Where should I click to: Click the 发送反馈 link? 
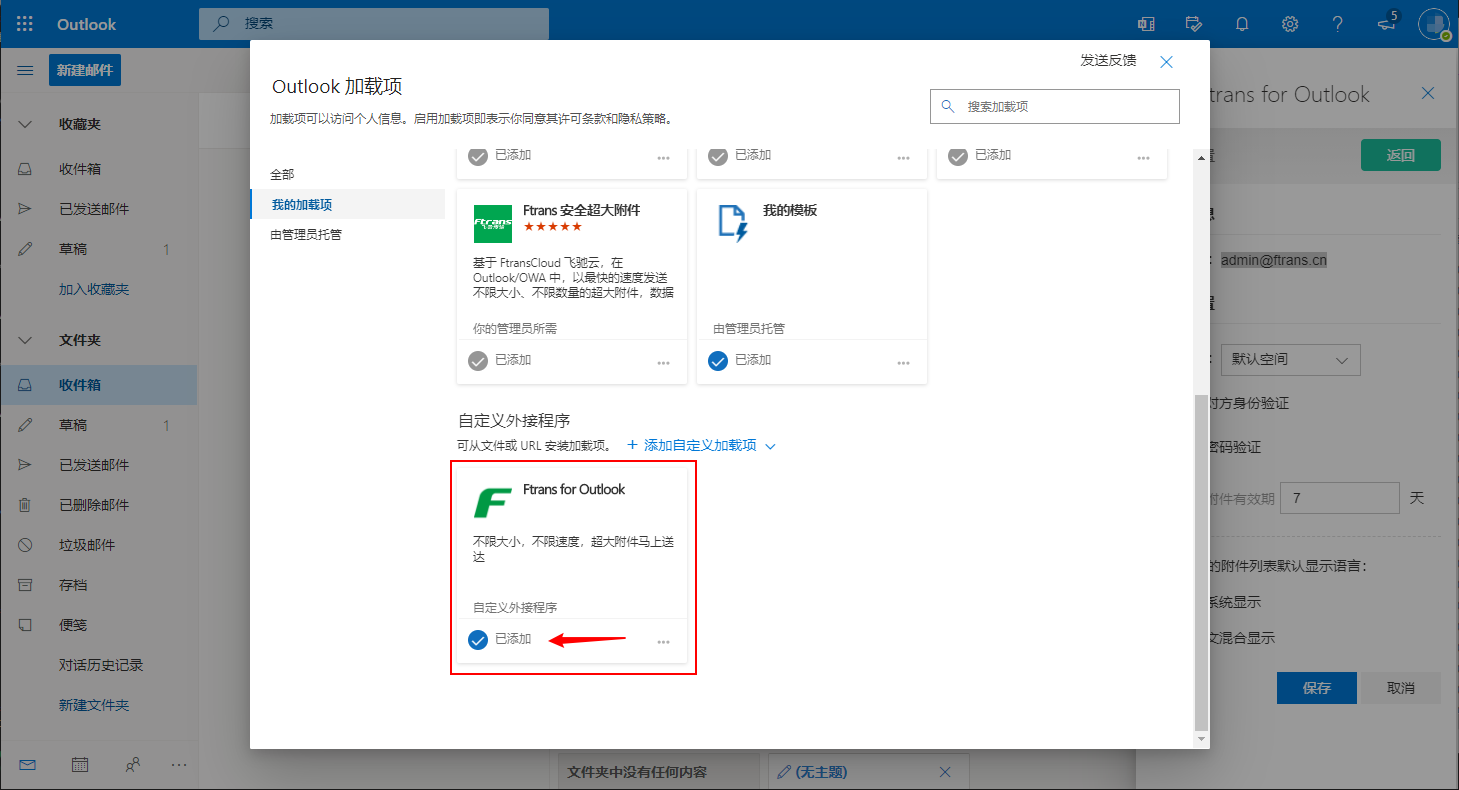tap(1108, 60)
